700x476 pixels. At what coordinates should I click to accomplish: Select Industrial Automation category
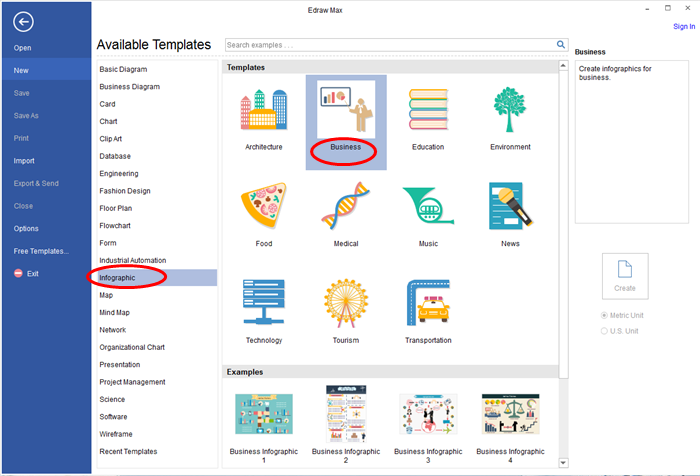133,260
